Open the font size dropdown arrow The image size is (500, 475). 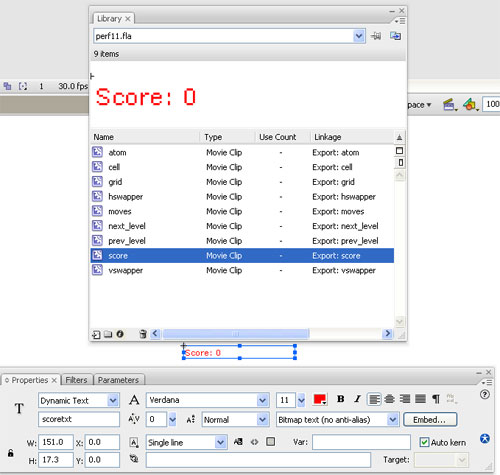301,400
